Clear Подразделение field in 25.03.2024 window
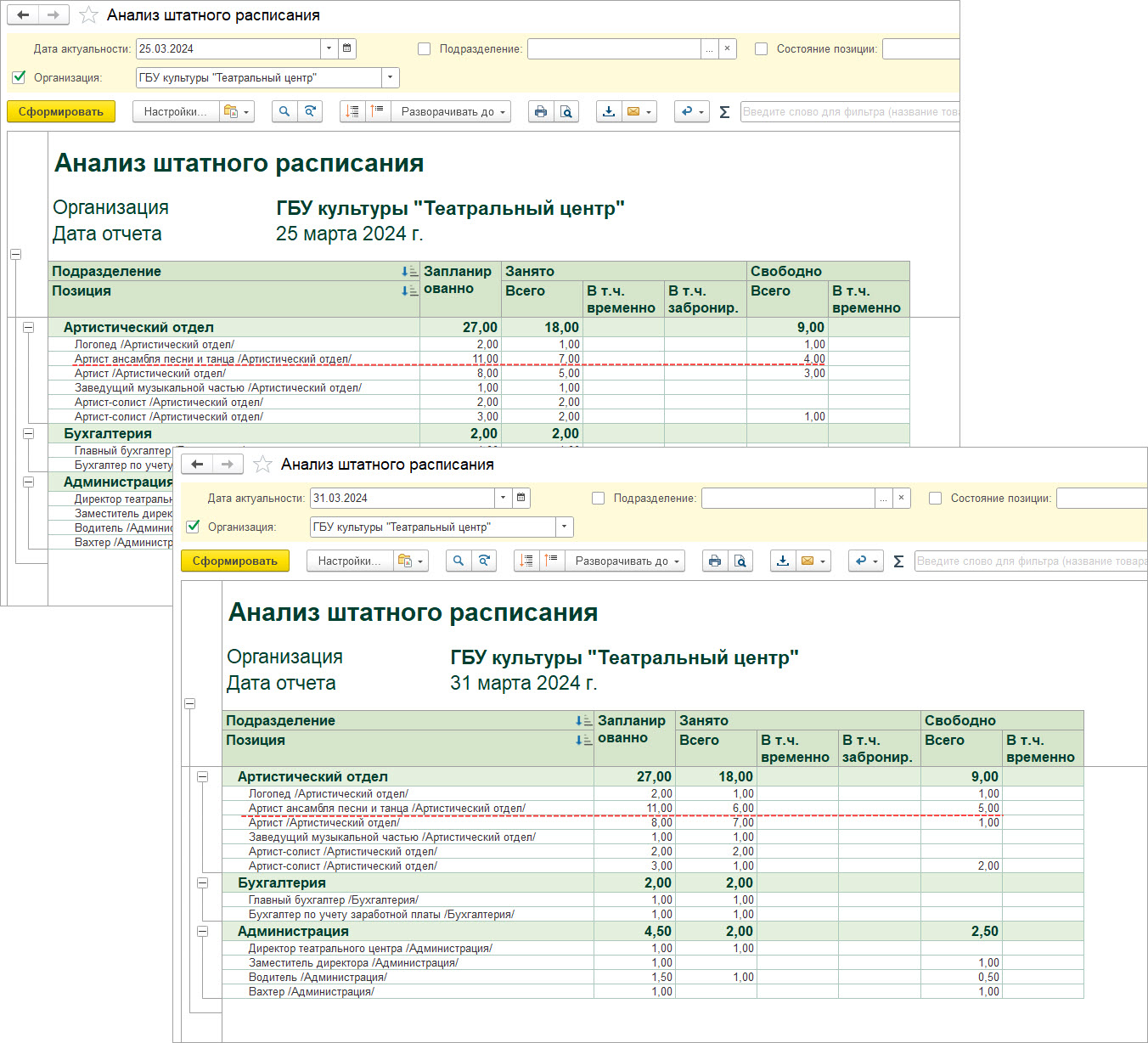The width and height of the screenshot is (1148, 1043). [x=728, y=49]
